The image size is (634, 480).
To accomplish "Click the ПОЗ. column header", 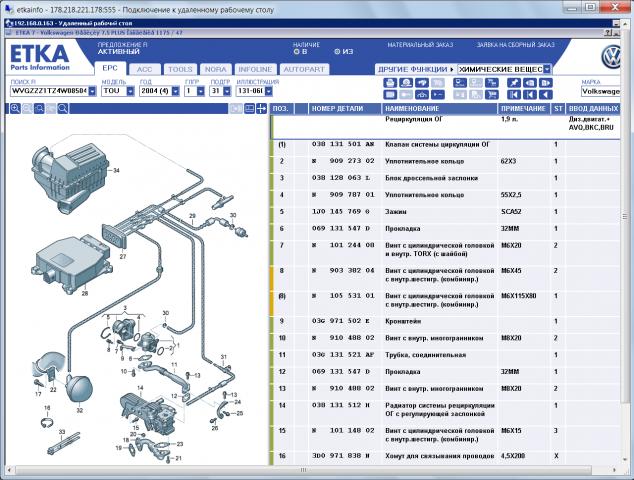I will (281, 108).
